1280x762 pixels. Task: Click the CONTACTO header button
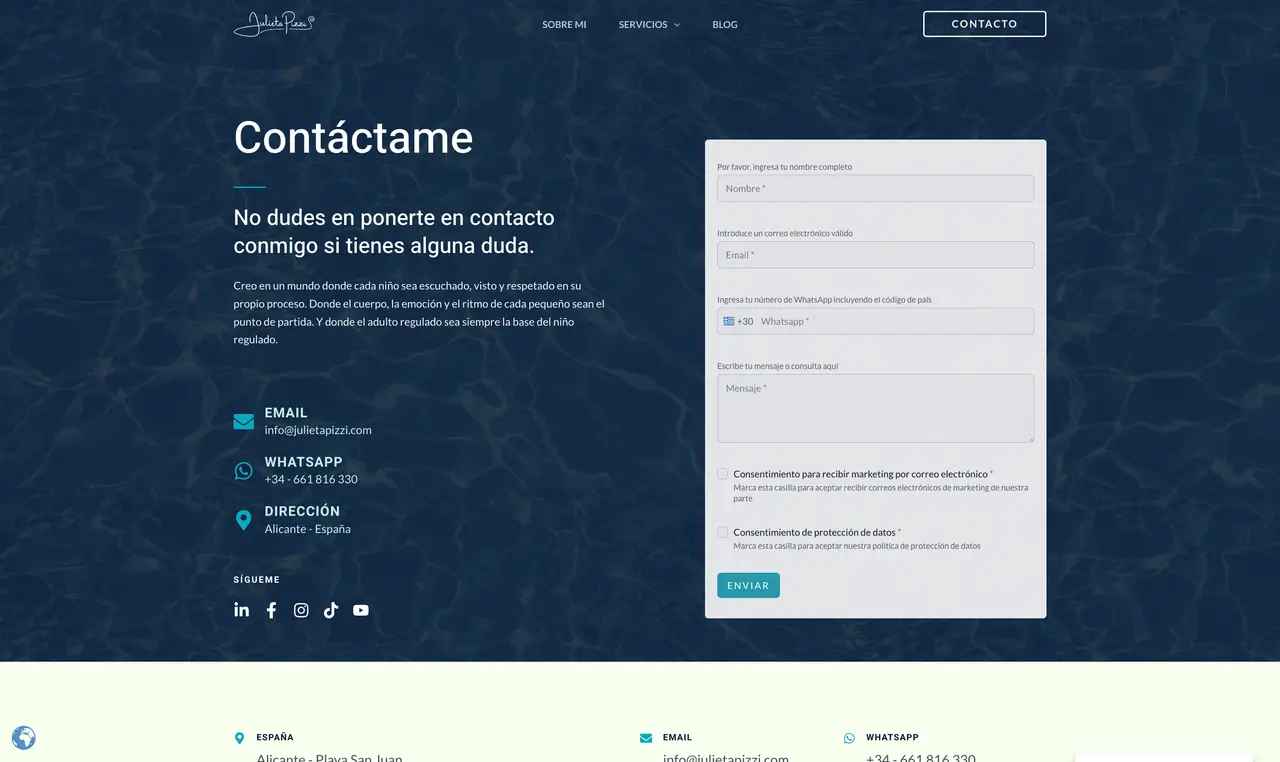pos(984,24)
